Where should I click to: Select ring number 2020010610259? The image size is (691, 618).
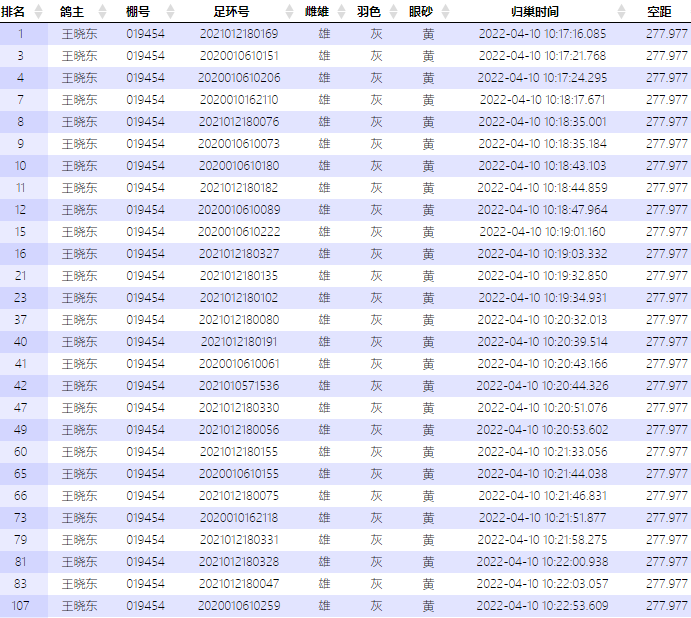point(239,606)
